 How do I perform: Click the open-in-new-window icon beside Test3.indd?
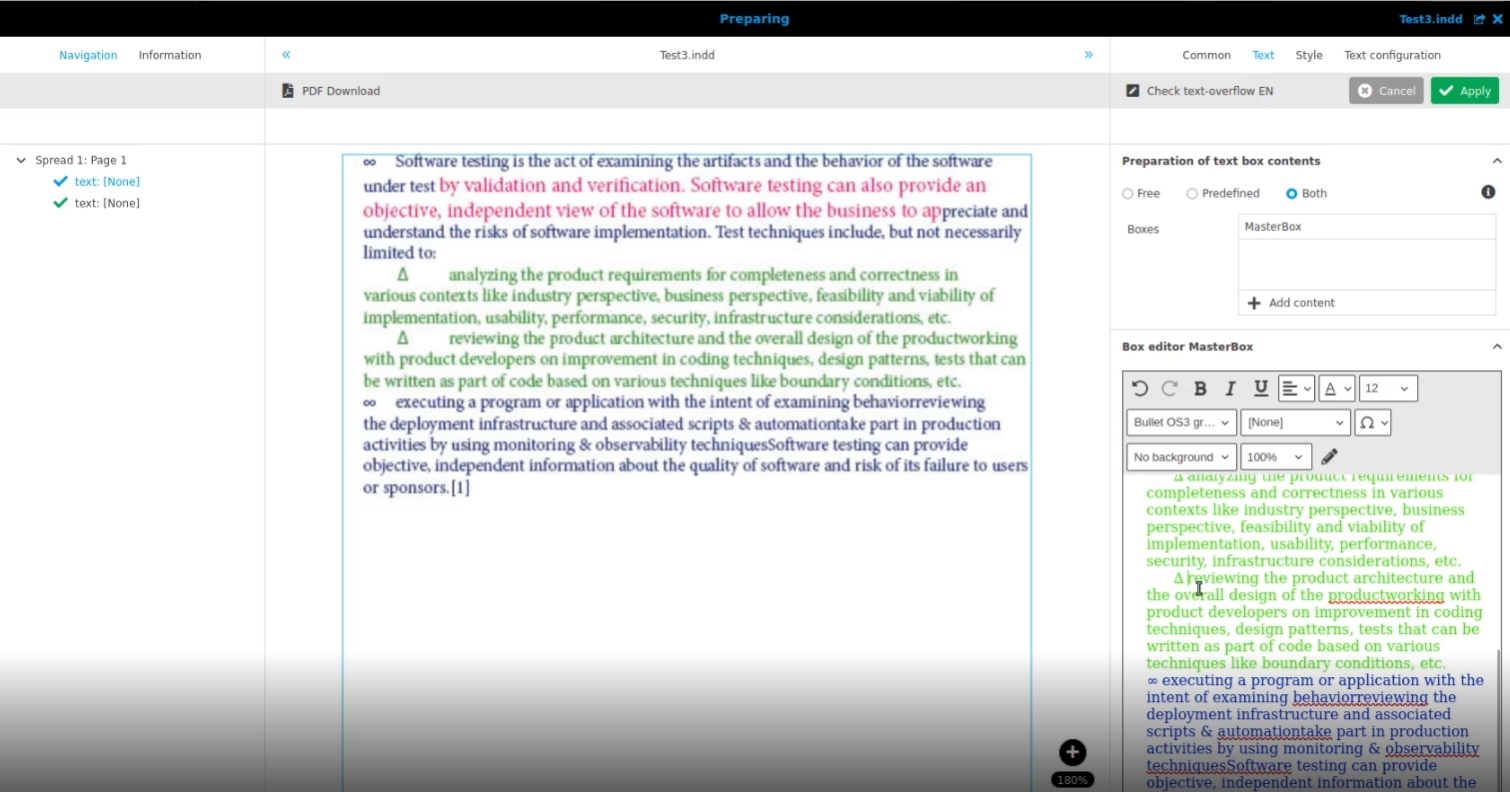pos(1479,19)
